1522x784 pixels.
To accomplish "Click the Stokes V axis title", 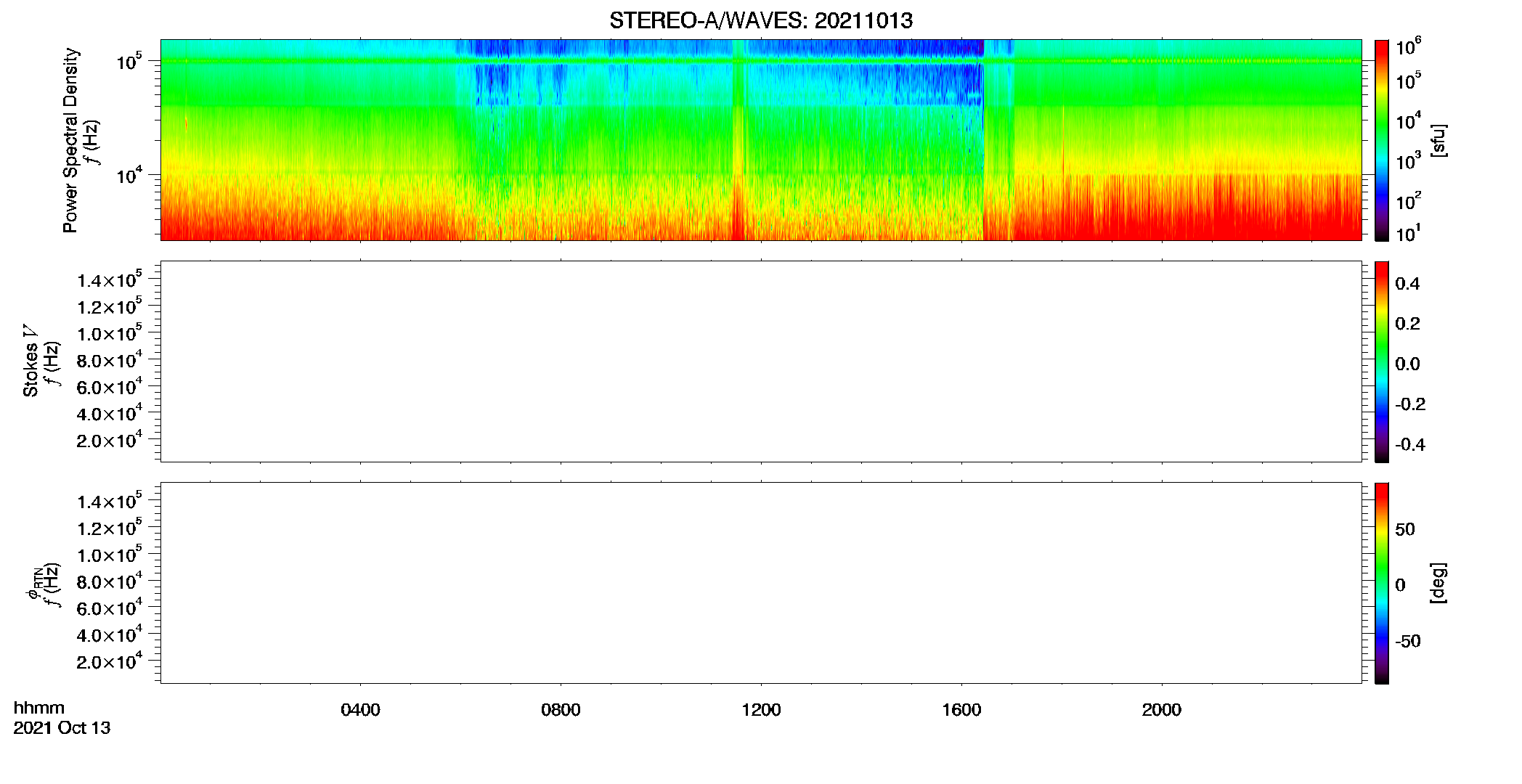I will point(30,361).
